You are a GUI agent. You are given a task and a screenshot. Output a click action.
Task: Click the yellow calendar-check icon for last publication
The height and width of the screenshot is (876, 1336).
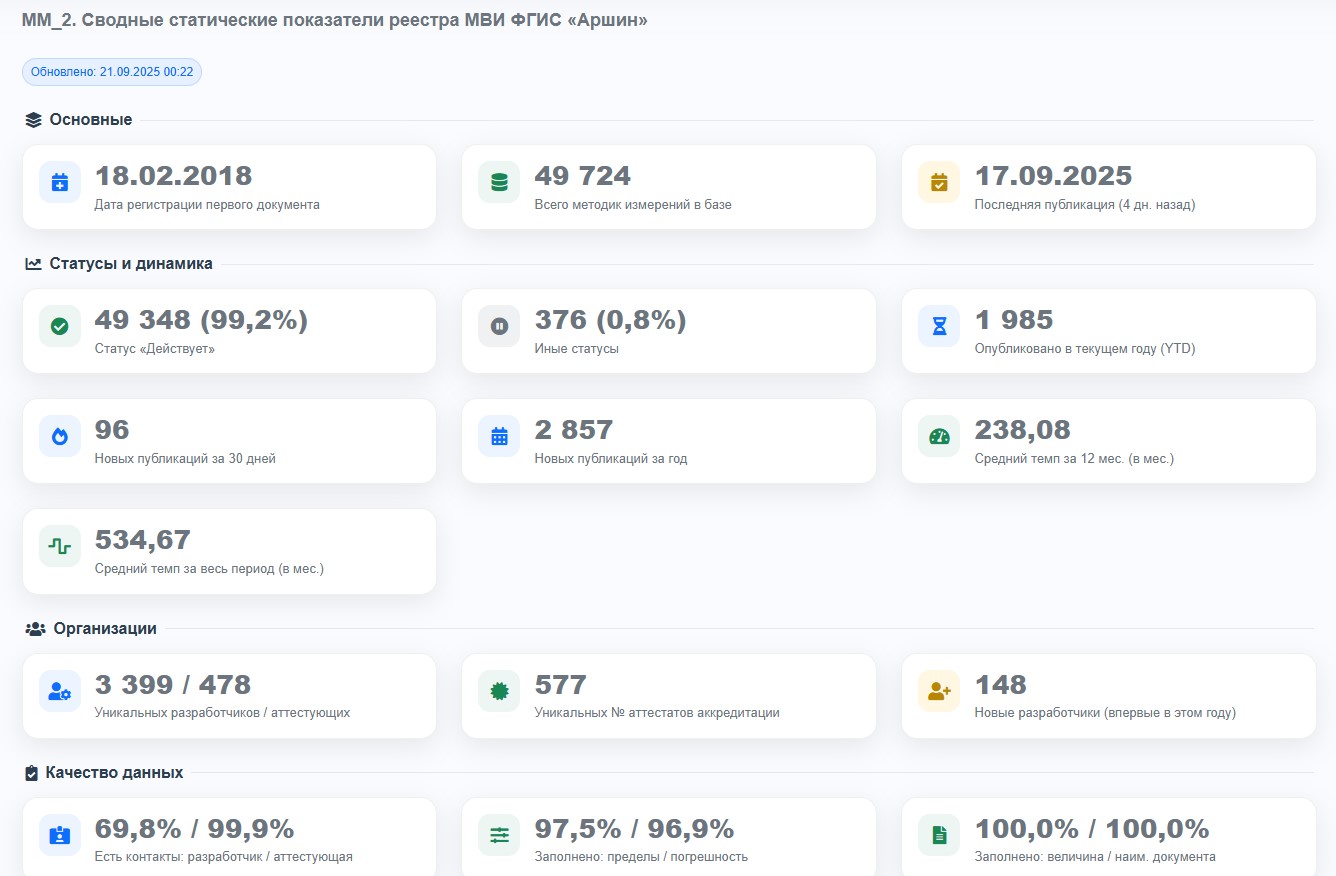pos(939,183)
